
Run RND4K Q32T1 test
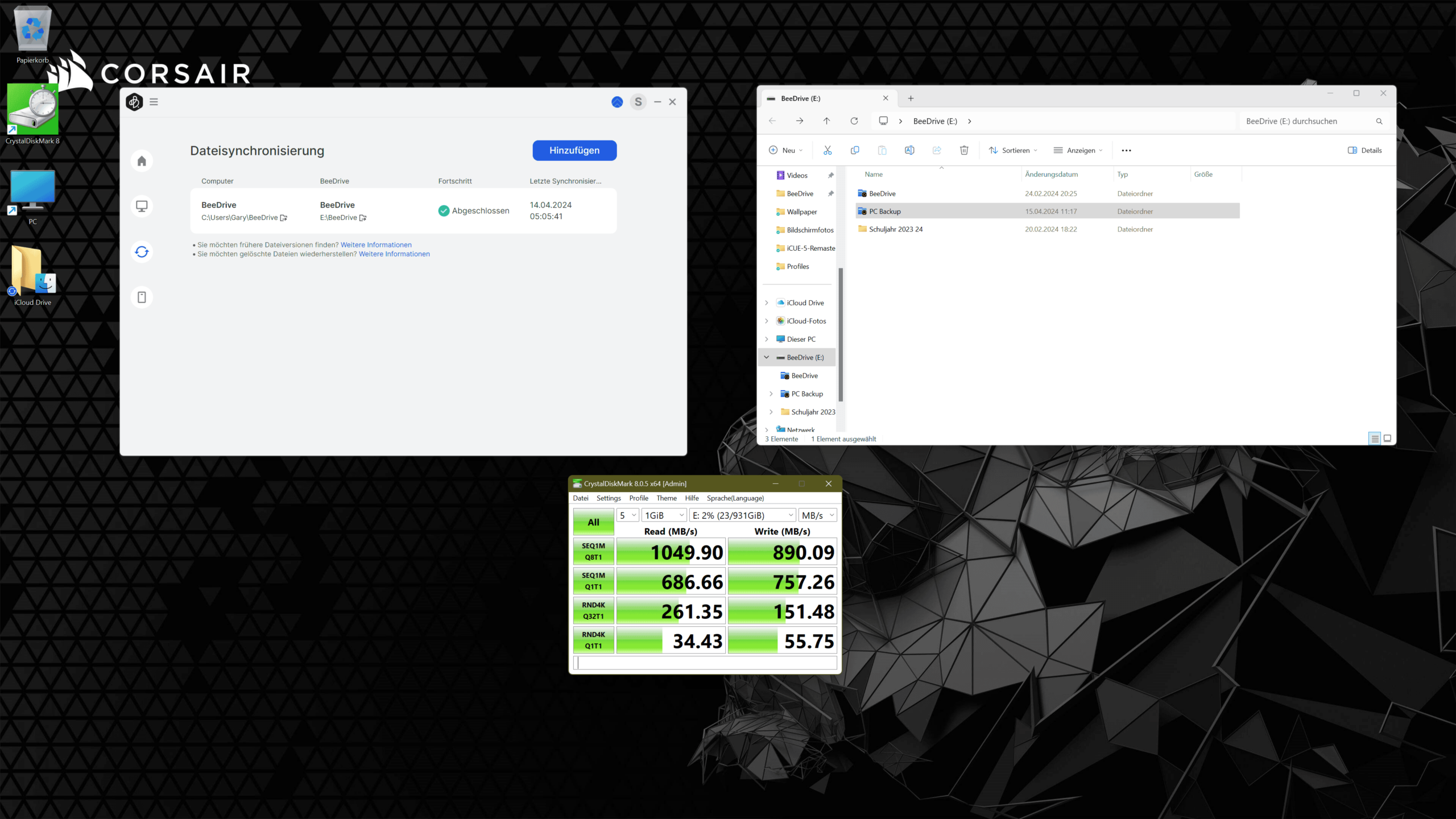[593, 611]
